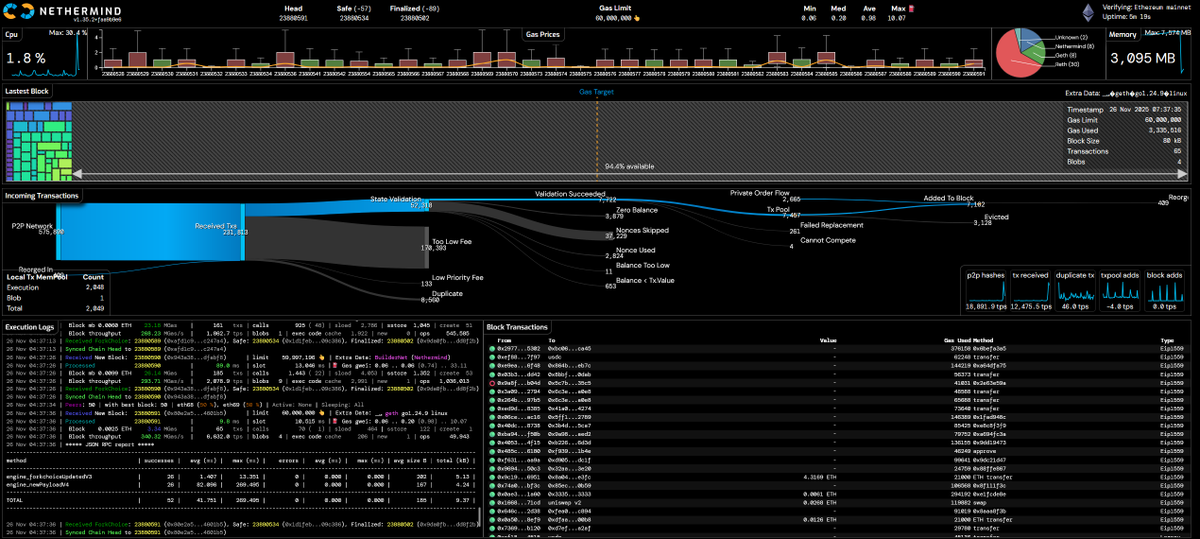
Task: Click the Ethereum diamond logo
Action: [1086, 13]
